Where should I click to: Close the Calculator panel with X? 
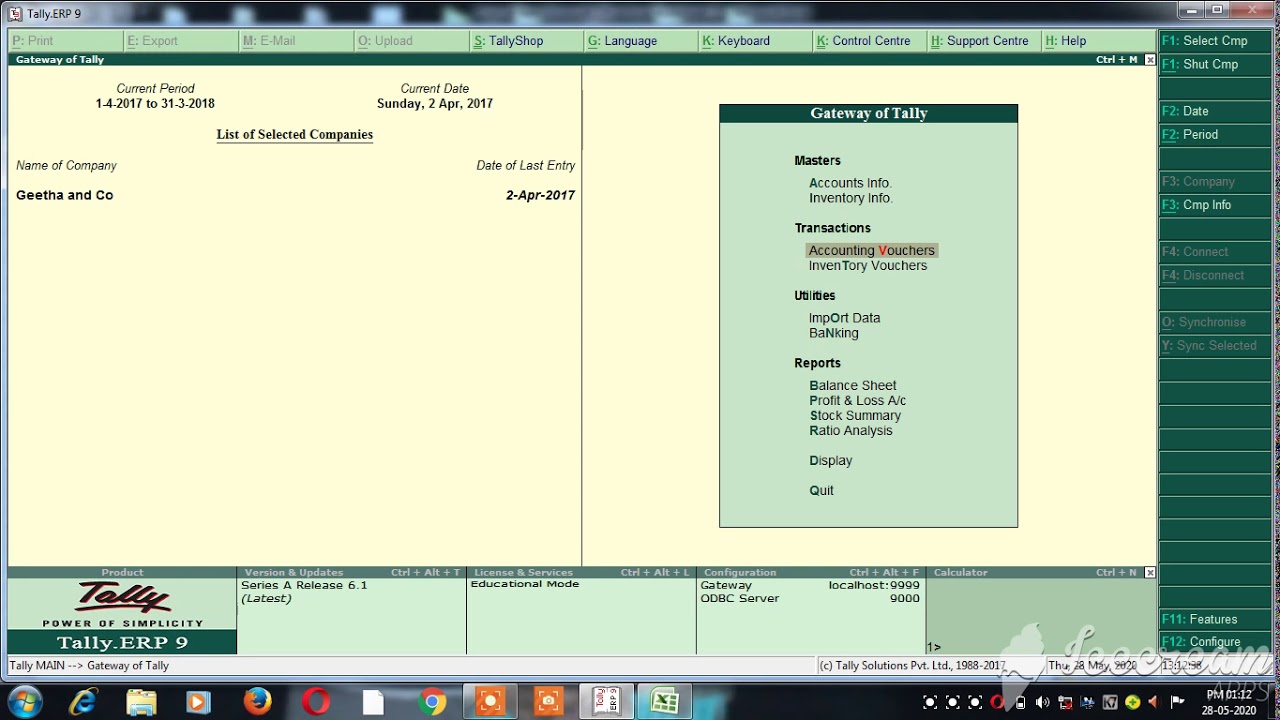(1150, 572)
